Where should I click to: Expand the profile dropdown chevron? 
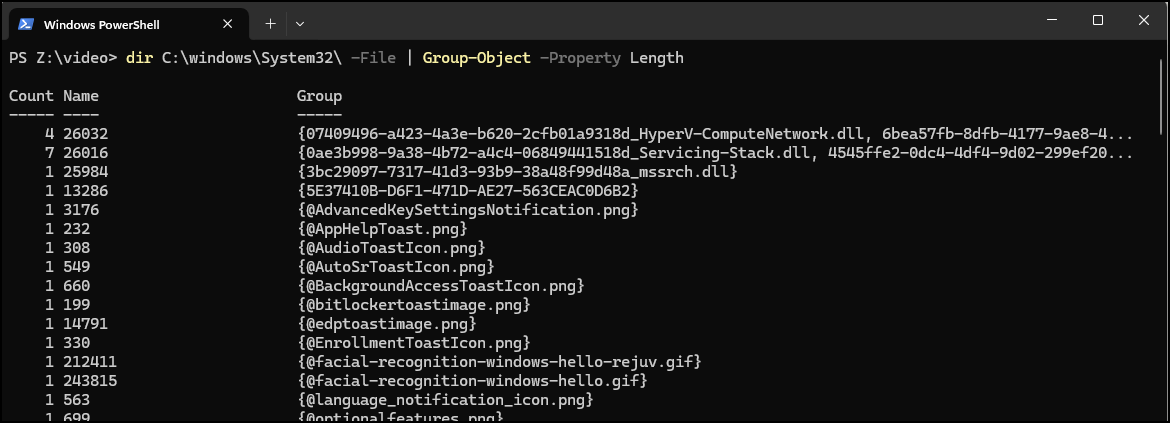pos(300,24)
